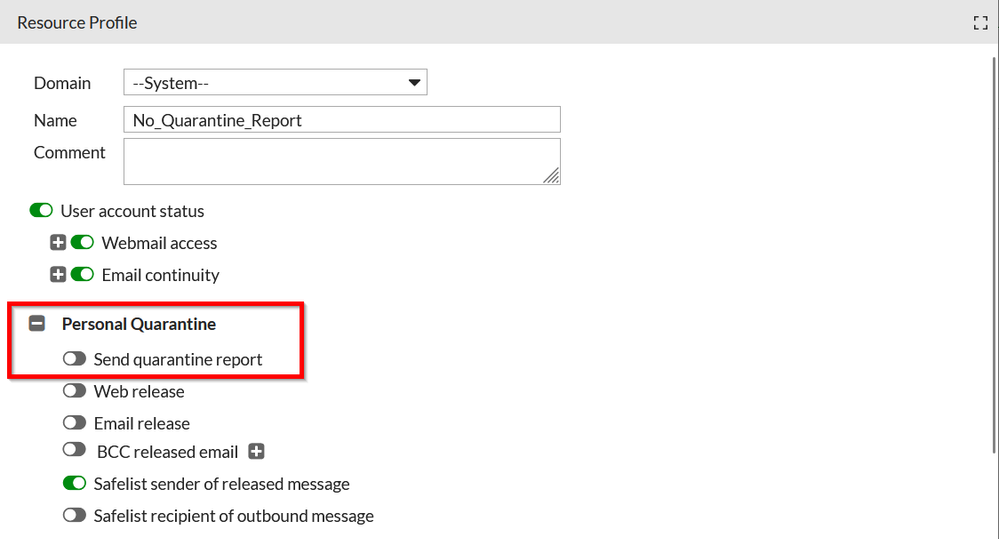Click the 'Web release' label
999x539 pixels.
click(139, 391)
